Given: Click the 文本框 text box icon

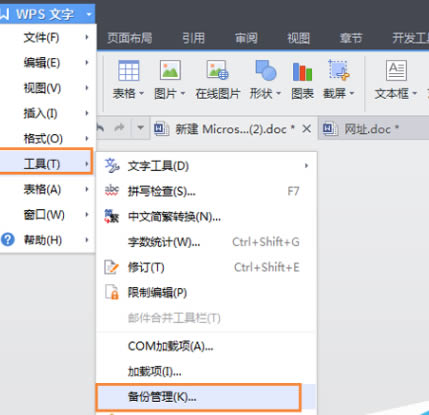Looking at the screenshot, I should (396, 70).
